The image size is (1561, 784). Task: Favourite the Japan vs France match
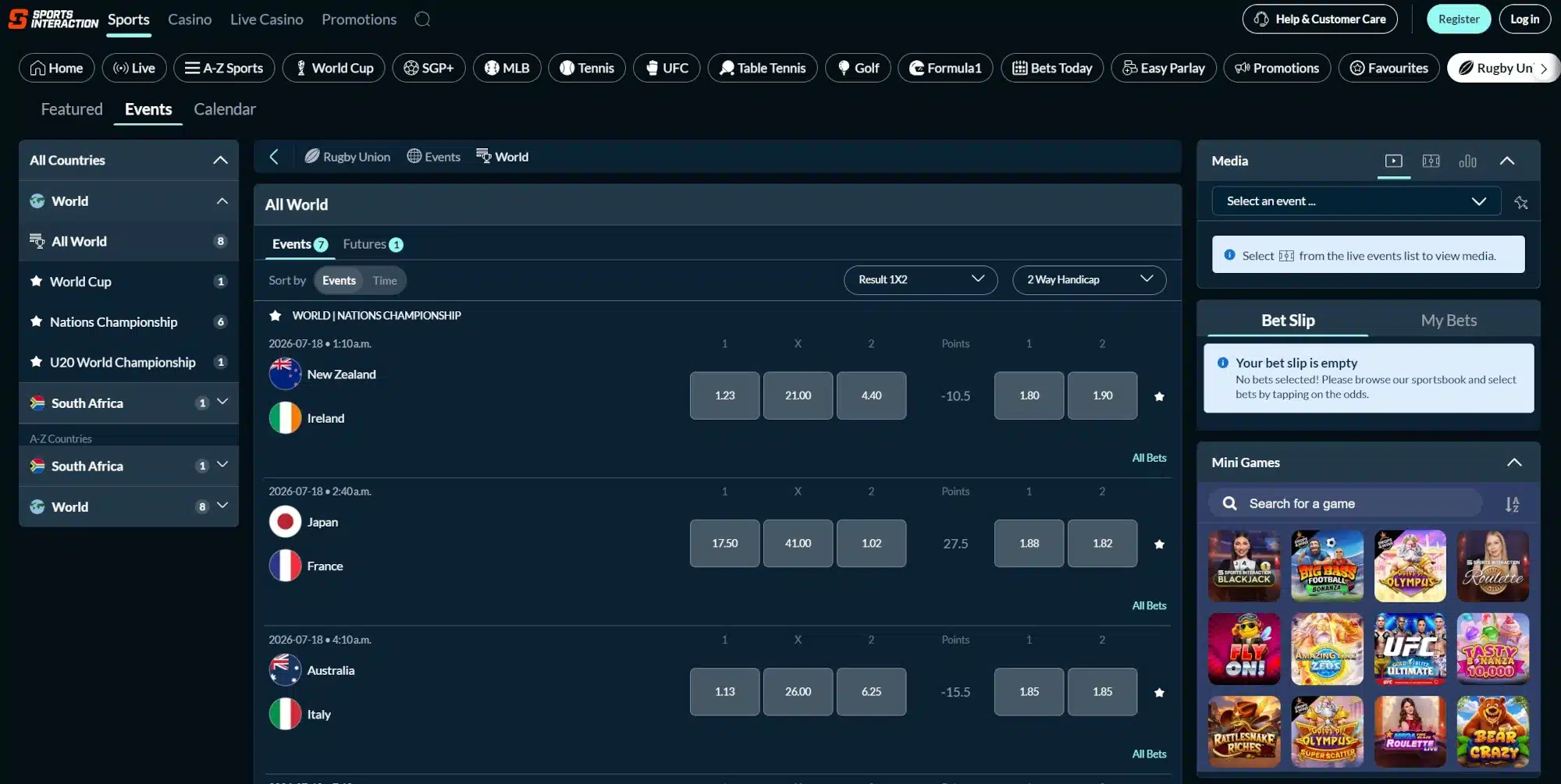pos(1159,544)
